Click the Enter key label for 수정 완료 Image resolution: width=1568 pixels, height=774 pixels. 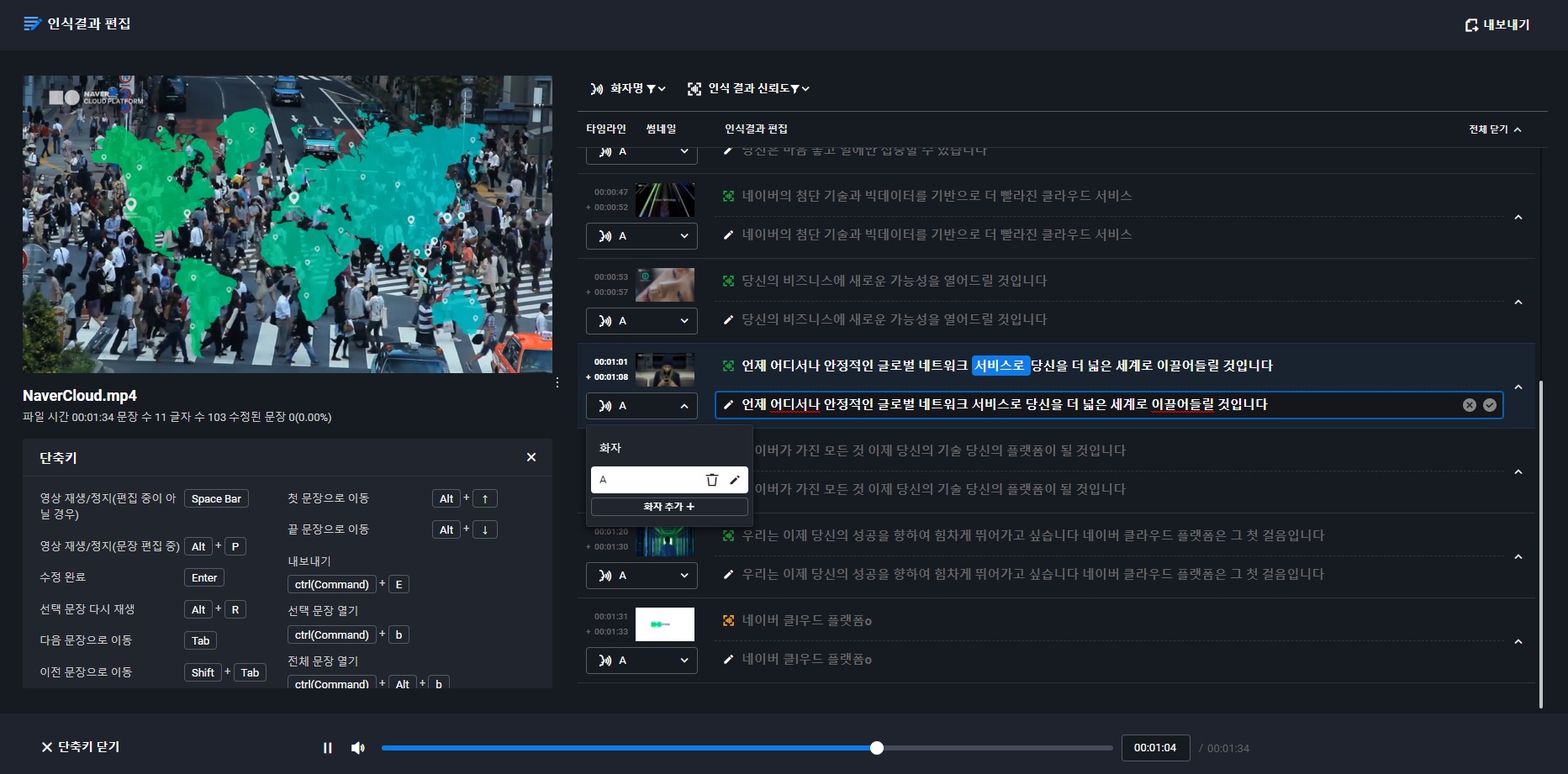coord(204,577)
